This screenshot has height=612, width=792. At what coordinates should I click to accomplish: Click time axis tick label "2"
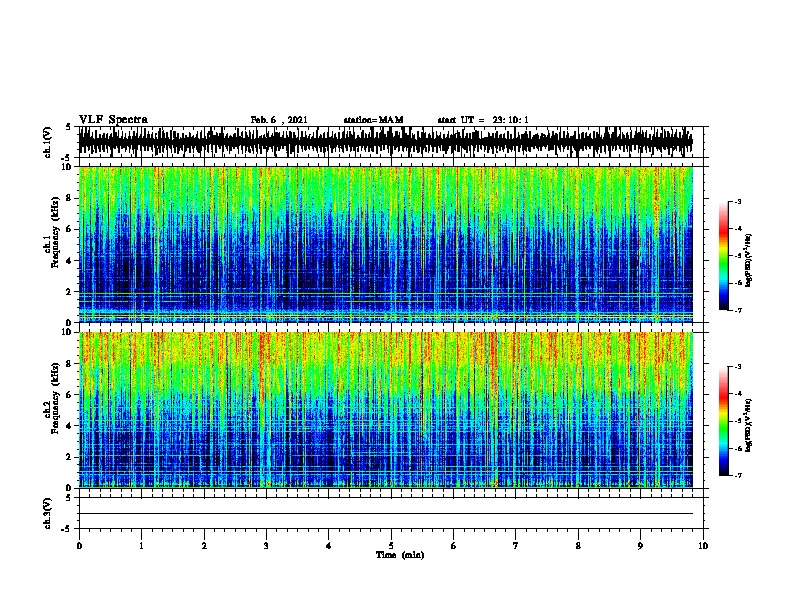coord(204,546)
